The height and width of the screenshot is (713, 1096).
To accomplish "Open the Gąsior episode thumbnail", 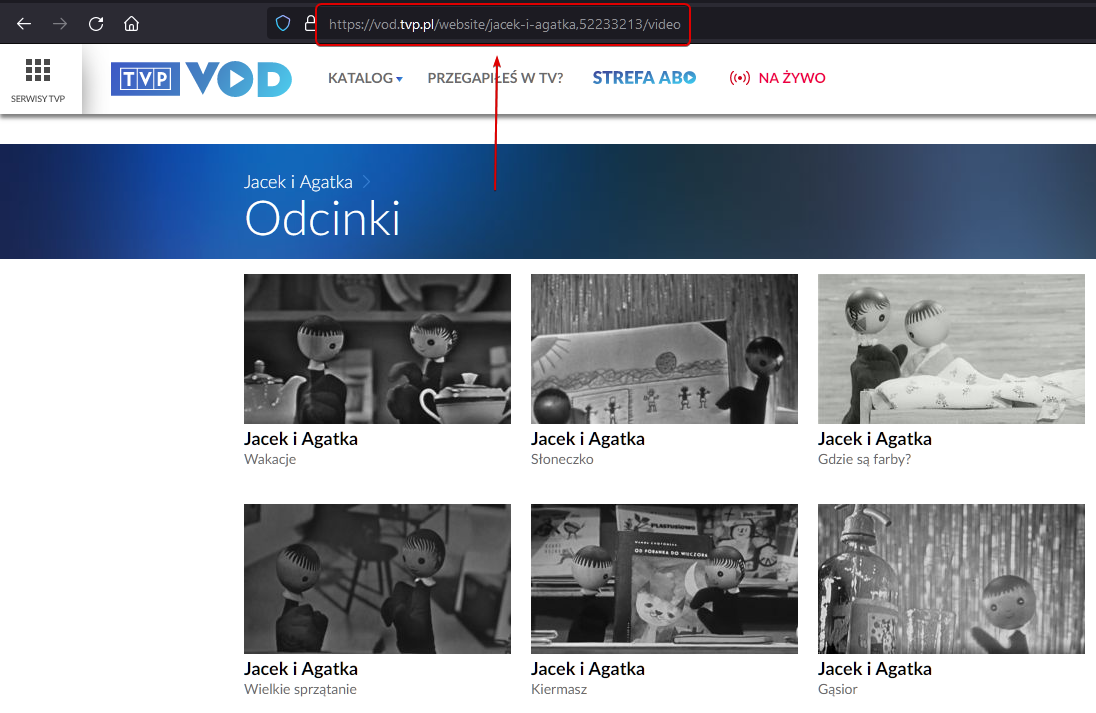I will [x=951, y=579].
